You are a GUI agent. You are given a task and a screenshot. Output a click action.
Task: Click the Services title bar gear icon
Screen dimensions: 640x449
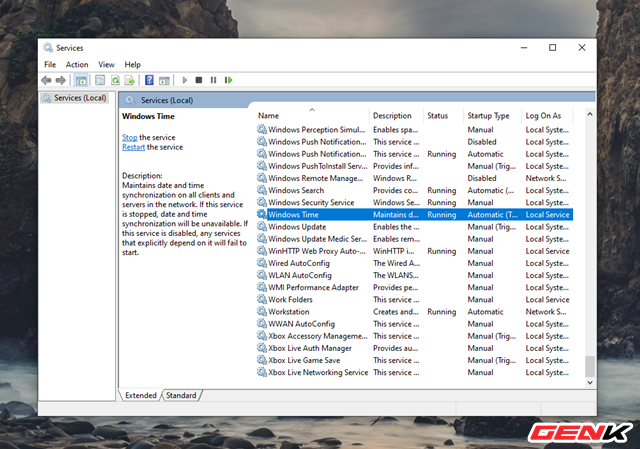[x=48, y=48]
